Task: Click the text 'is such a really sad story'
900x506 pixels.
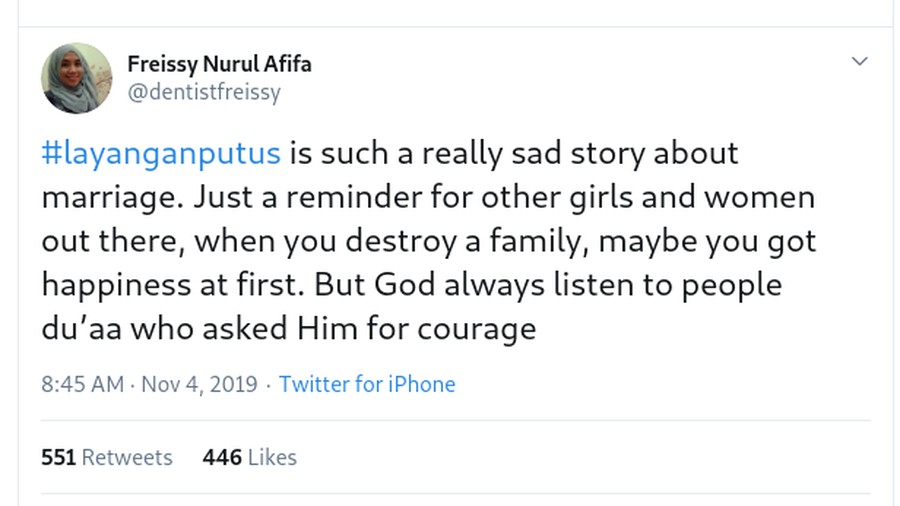Action: pyautogui.click(x=467, y=154)
